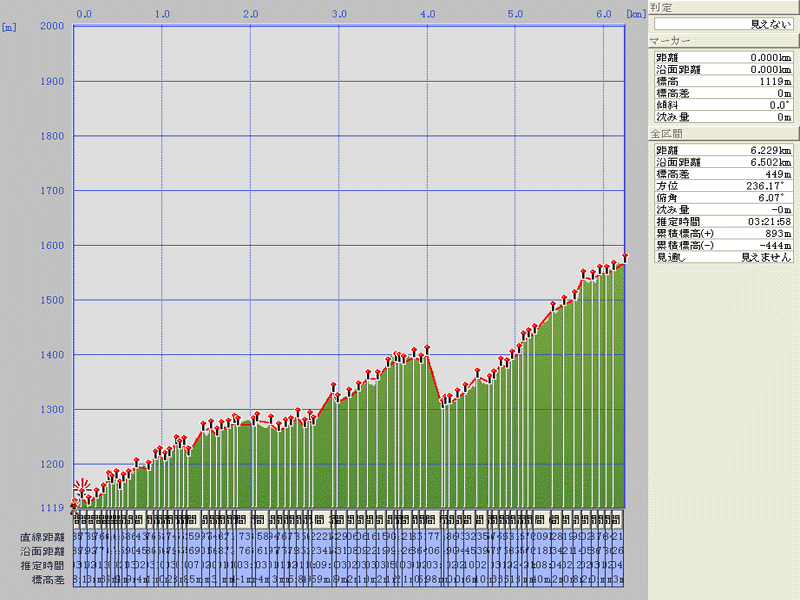Click the first waypoint flag in the bottom table header
This screenshot has width=800, height=600.
tap(77, 520)
